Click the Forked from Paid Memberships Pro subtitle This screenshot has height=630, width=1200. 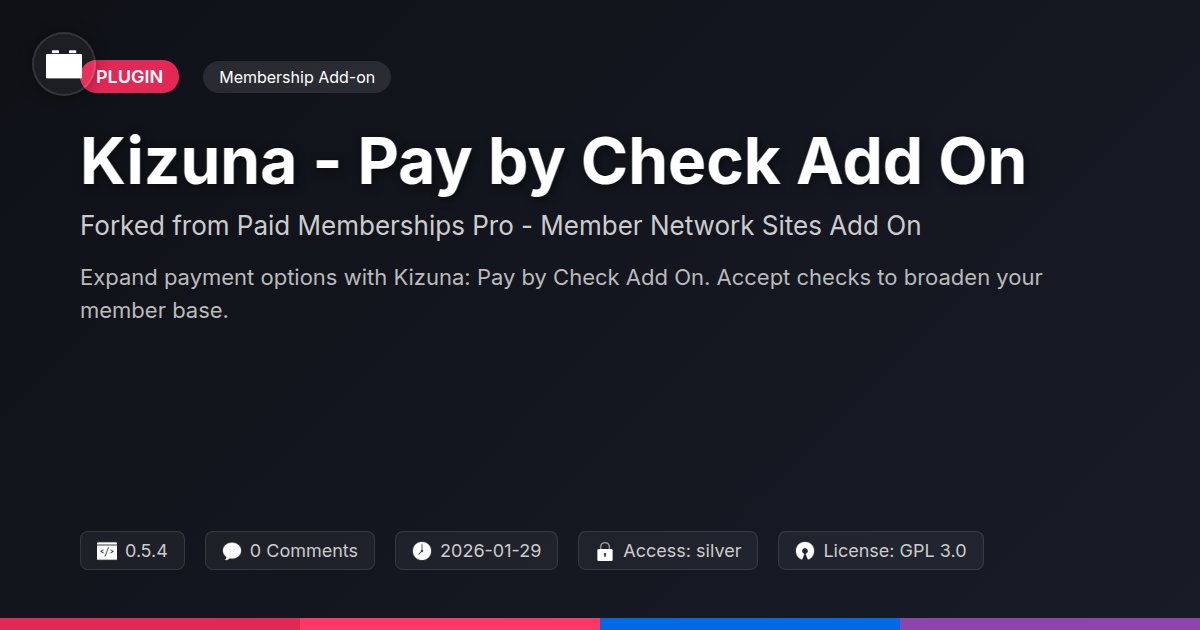(500, 226)
